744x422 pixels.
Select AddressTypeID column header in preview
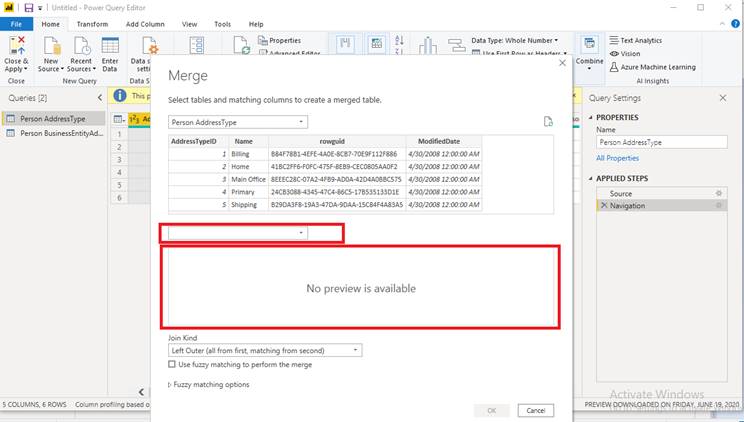[198, 141]
